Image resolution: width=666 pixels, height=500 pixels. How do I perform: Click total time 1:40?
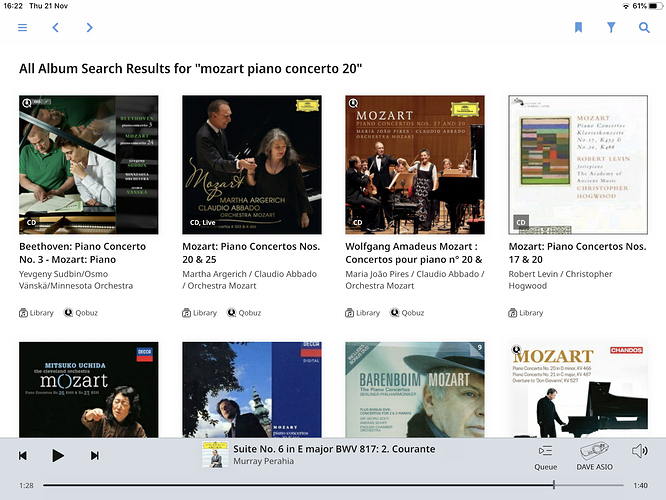[641, 485]
